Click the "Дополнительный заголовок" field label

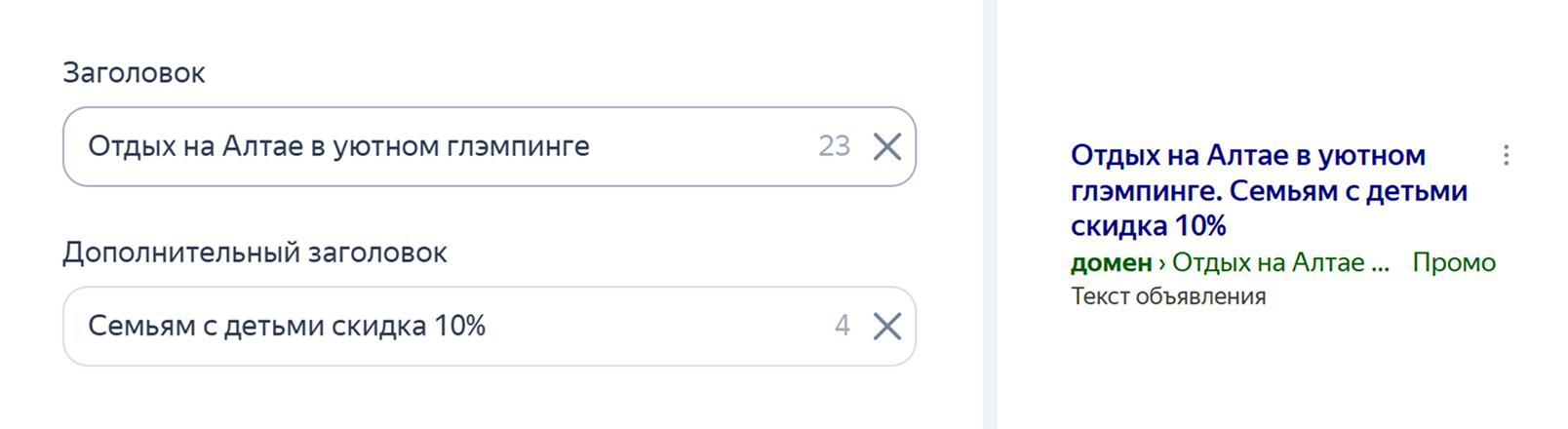tap(255, 253)
